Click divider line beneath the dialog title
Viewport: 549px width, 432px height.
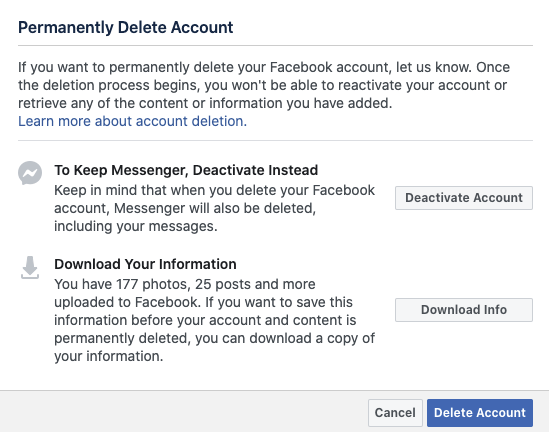(276, 45)
